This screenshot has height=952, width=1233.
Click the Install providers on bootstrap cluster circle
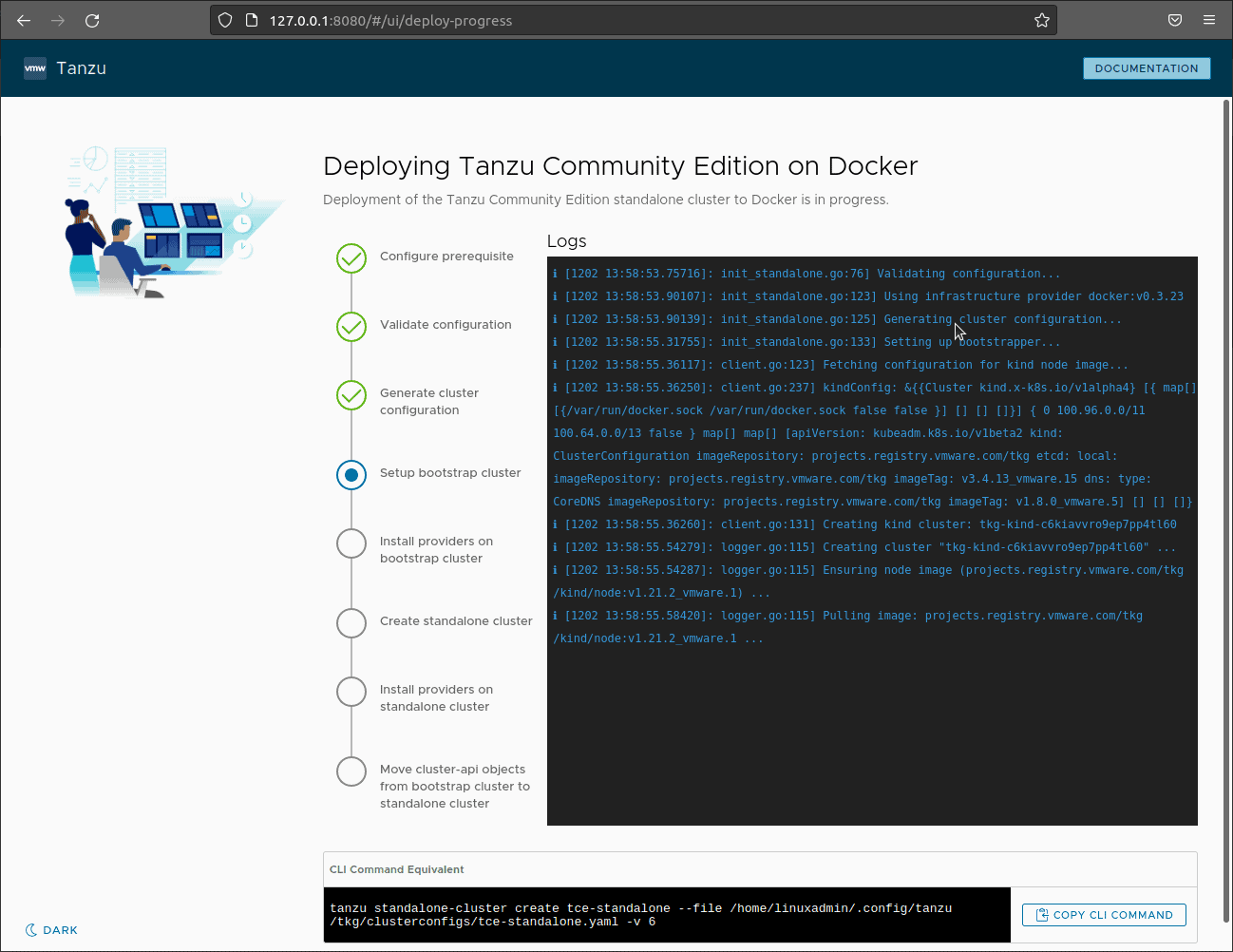(351, 543)
